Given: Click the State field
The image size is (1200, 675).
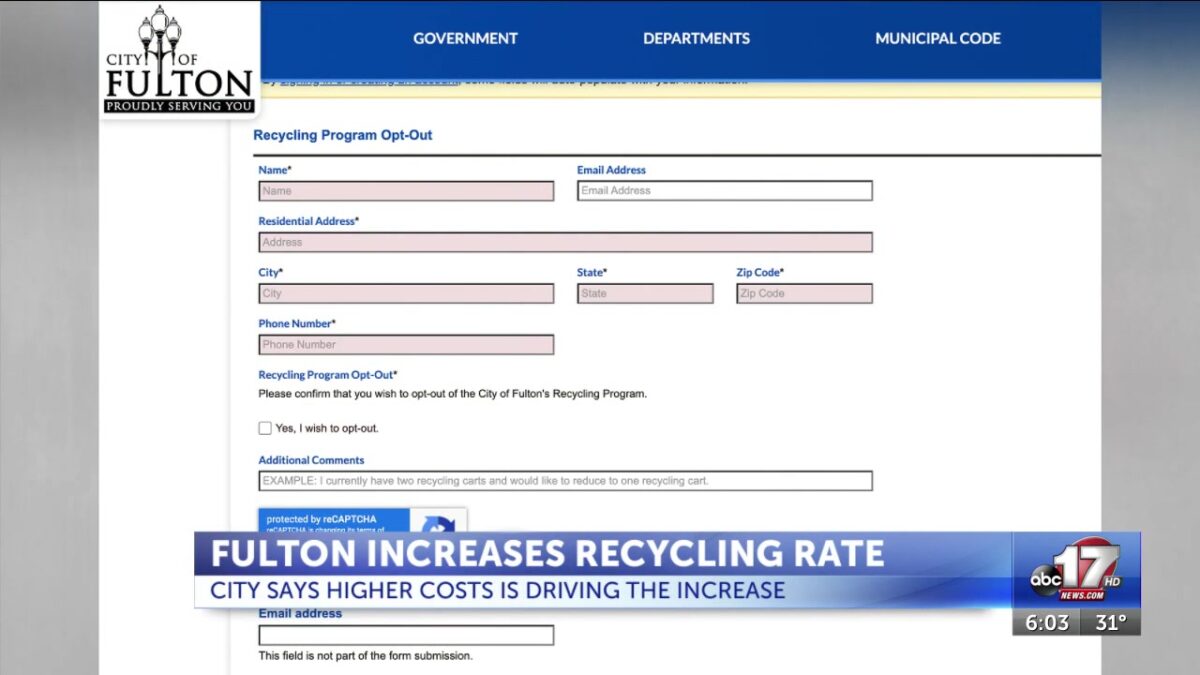Looking at the screenshot, I should click(644, 292).
